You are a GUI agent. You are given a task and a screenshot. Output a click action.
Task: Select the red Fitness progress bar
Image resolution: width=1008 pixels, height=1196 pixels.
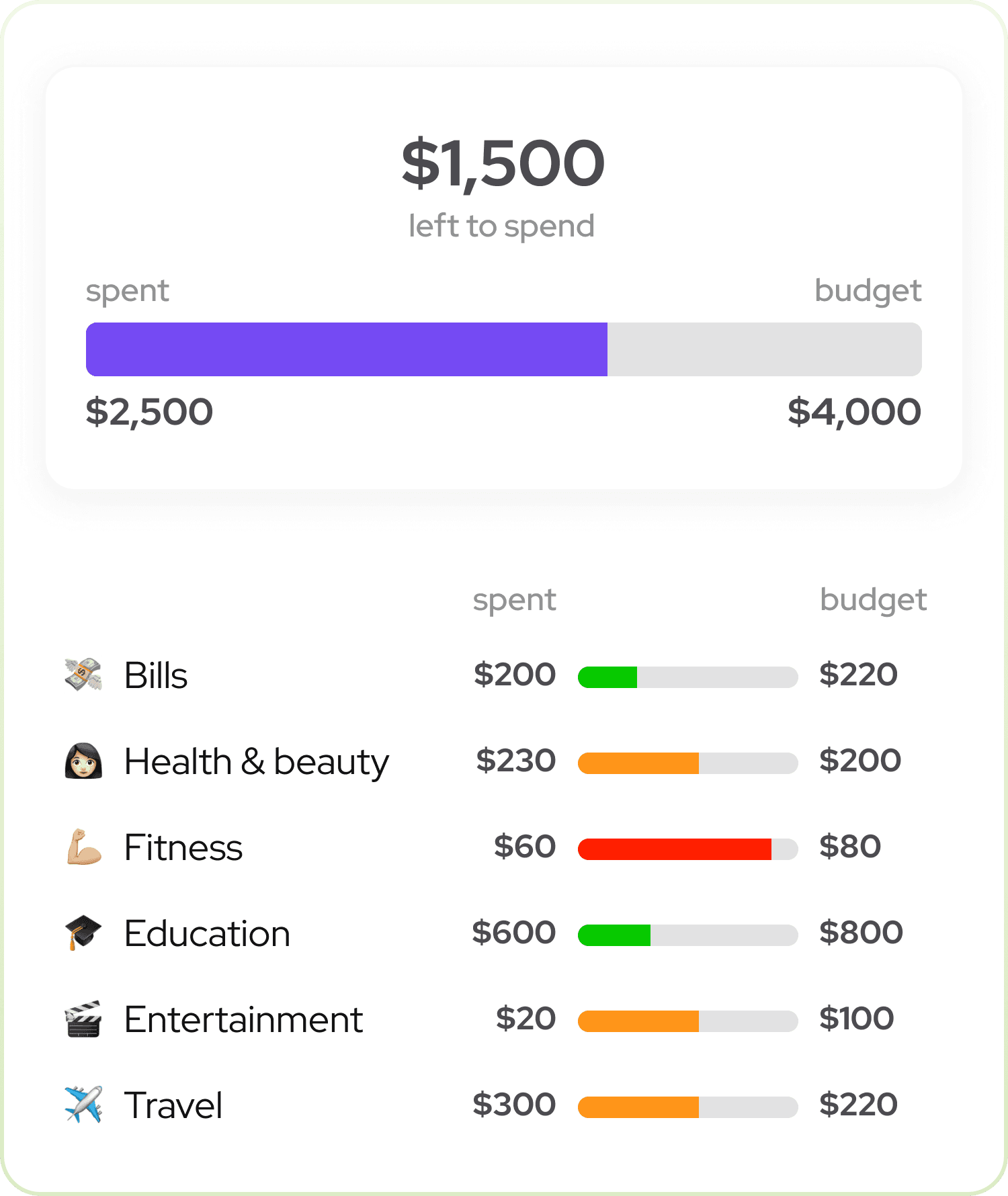(688, 849)
